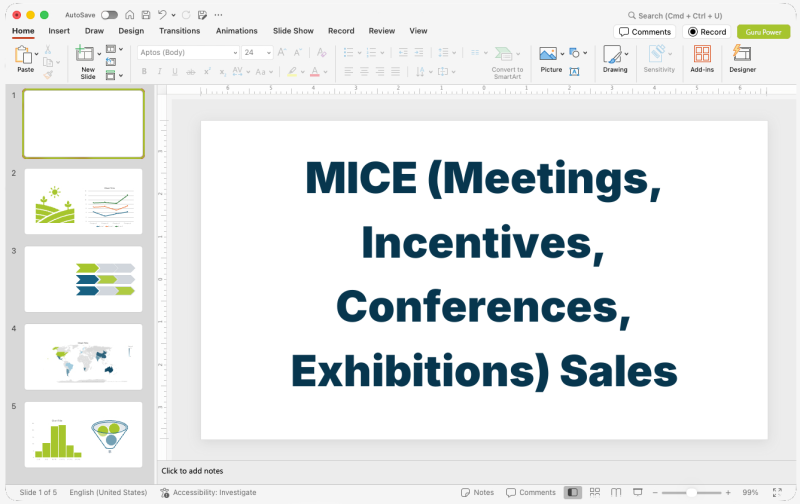Open the Shapes dropdown
Viewport: 800px width, 504px height.
click(x=585, y=53)
